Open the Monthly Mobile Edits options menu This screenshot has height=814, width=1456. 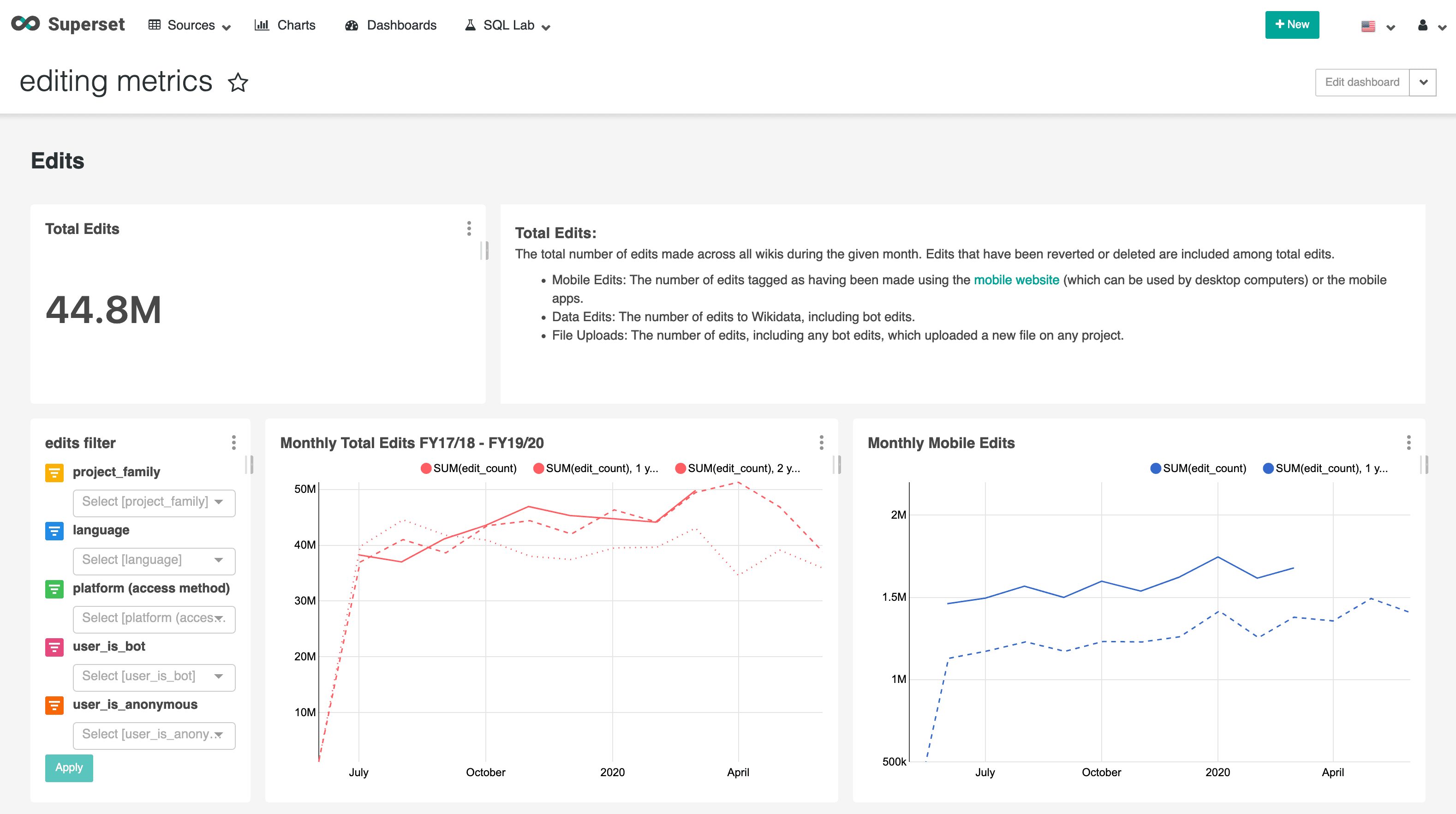point(1409,443)
